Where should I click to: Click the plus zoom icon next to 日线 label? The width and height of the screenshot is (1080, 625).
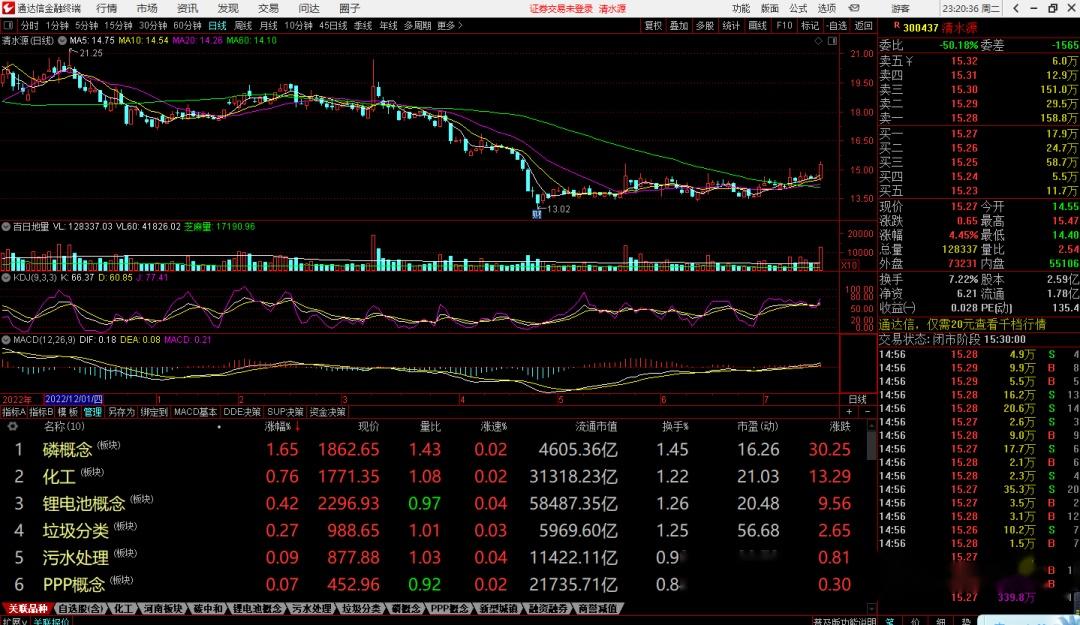(849, 411)
